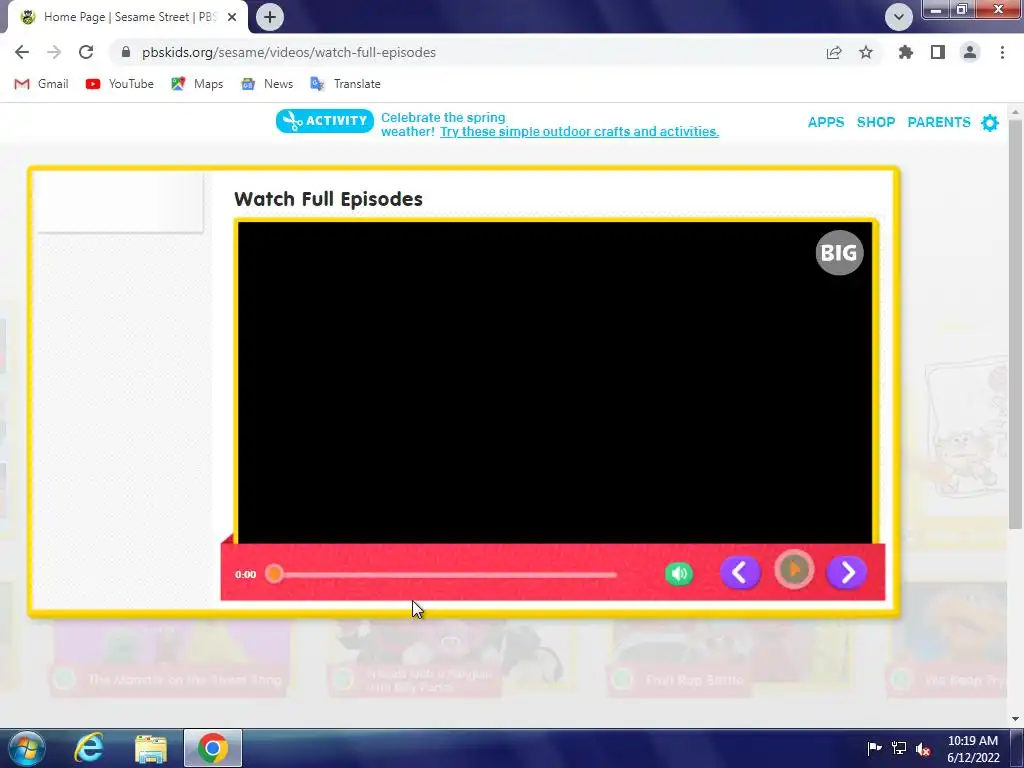Open the SHOP link
Image resolution: width=1024 pixels, height=768 pixels.
click(x=876, y=122)
